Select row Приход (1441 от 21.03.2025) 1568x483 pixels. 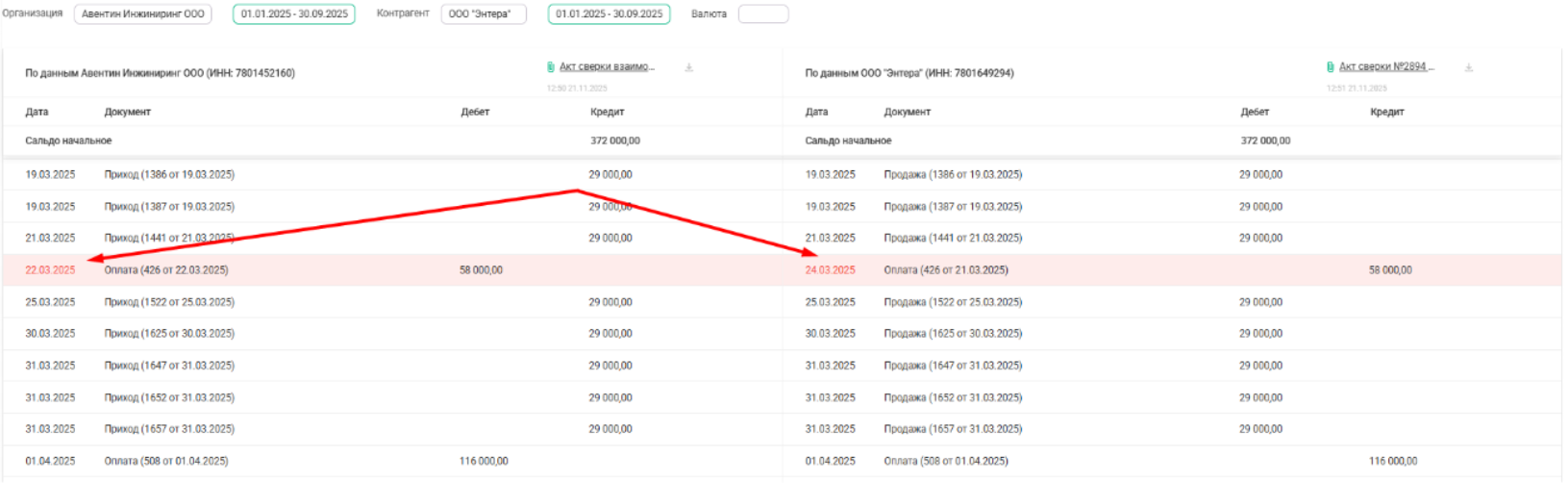(392, 239)
